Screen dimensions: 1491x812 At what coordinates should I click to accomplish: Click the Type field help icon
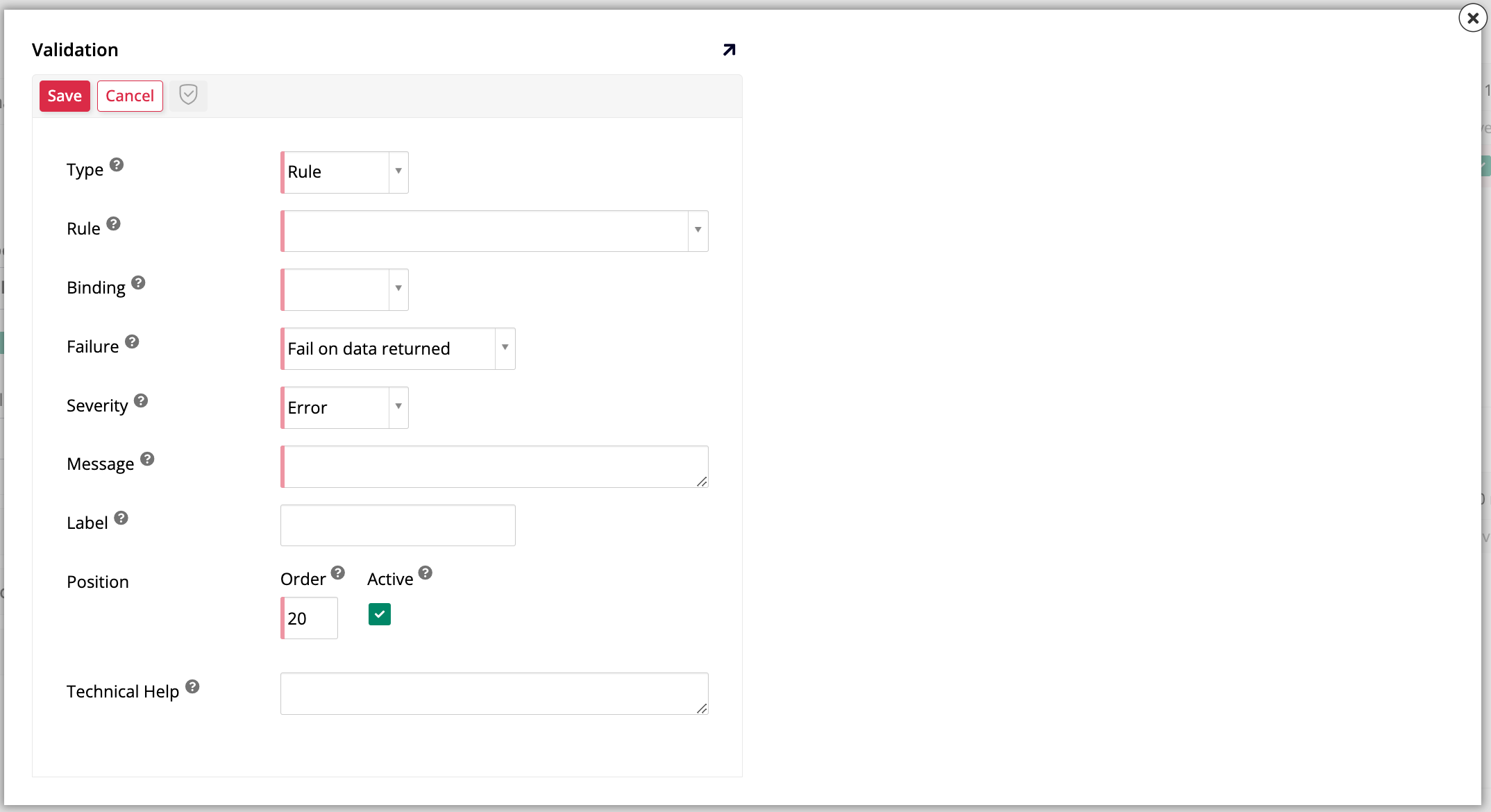click(x=117, y=164)
